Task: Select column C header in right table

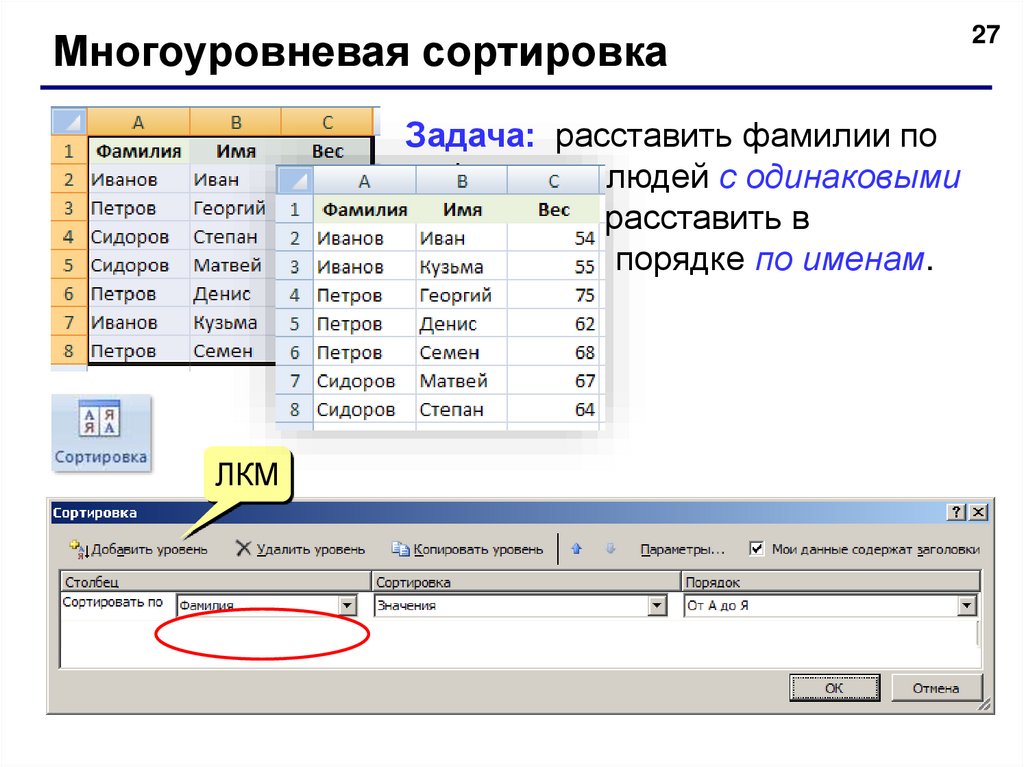Action: point(553,181)
